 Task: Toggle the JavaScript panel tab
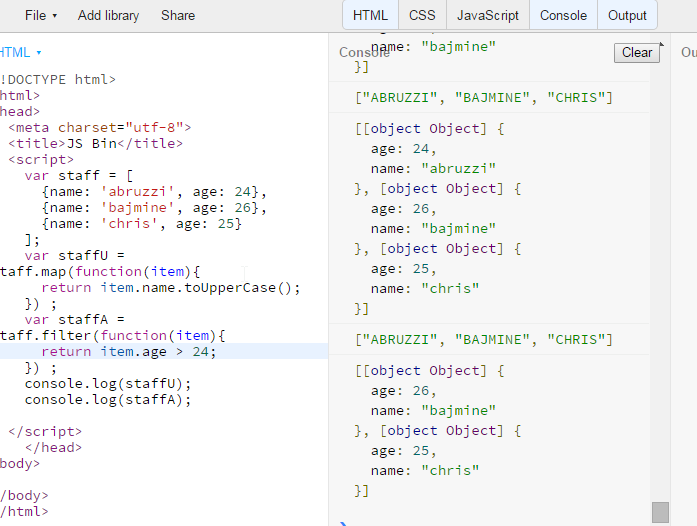tap(488, 16)
